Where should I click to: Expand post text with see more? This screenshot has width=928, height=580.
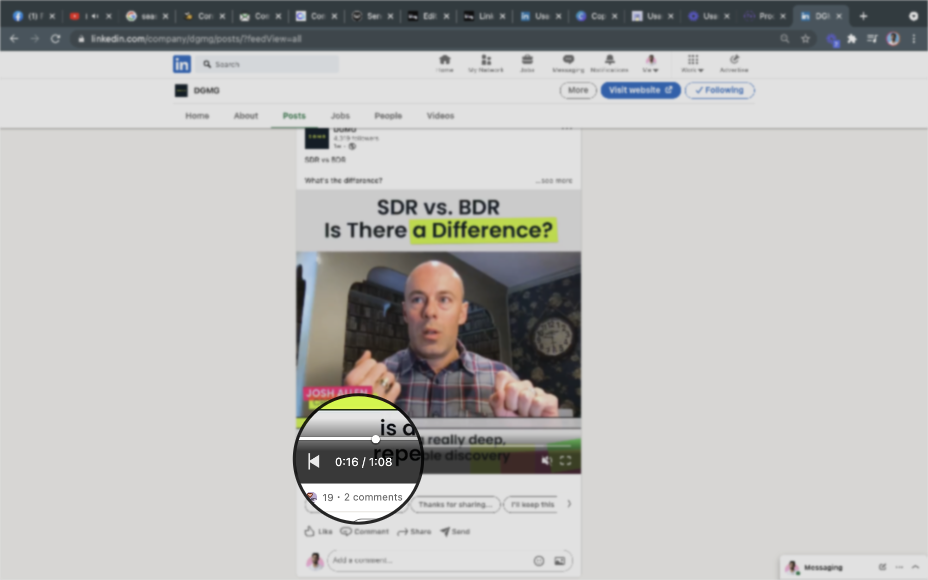click(556, 181)
